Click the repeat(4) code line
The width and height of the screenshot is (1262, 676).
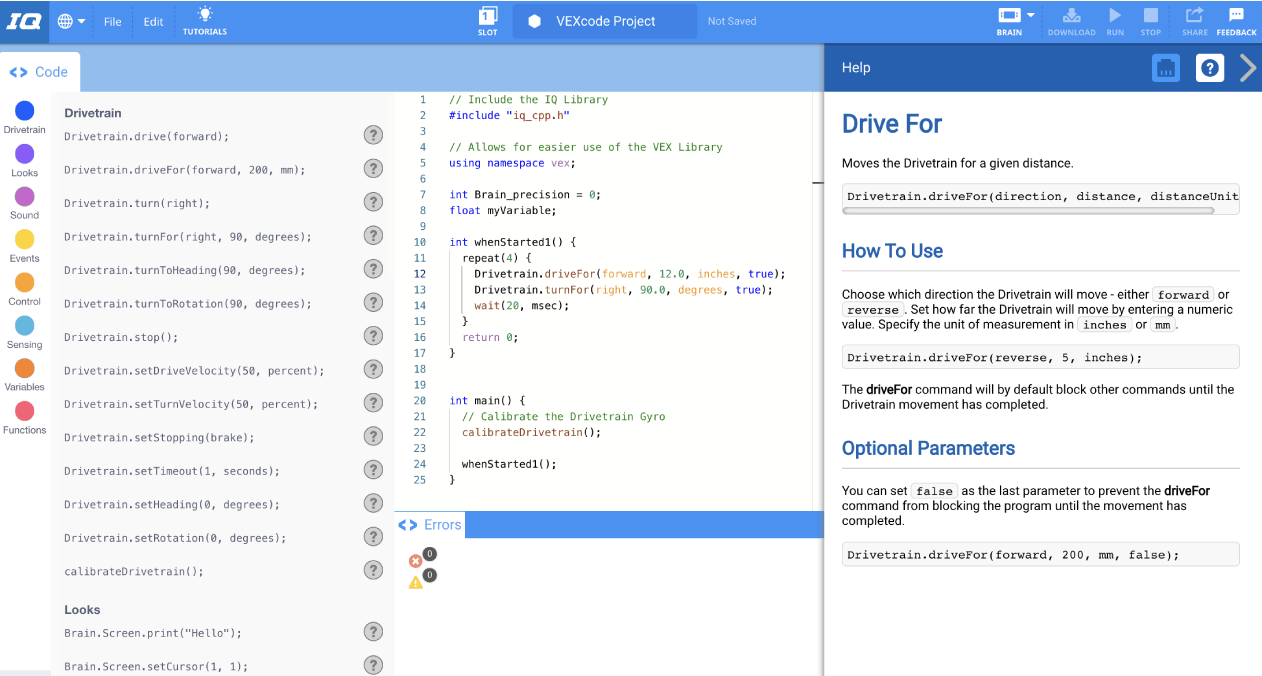[x=496, y=258]
